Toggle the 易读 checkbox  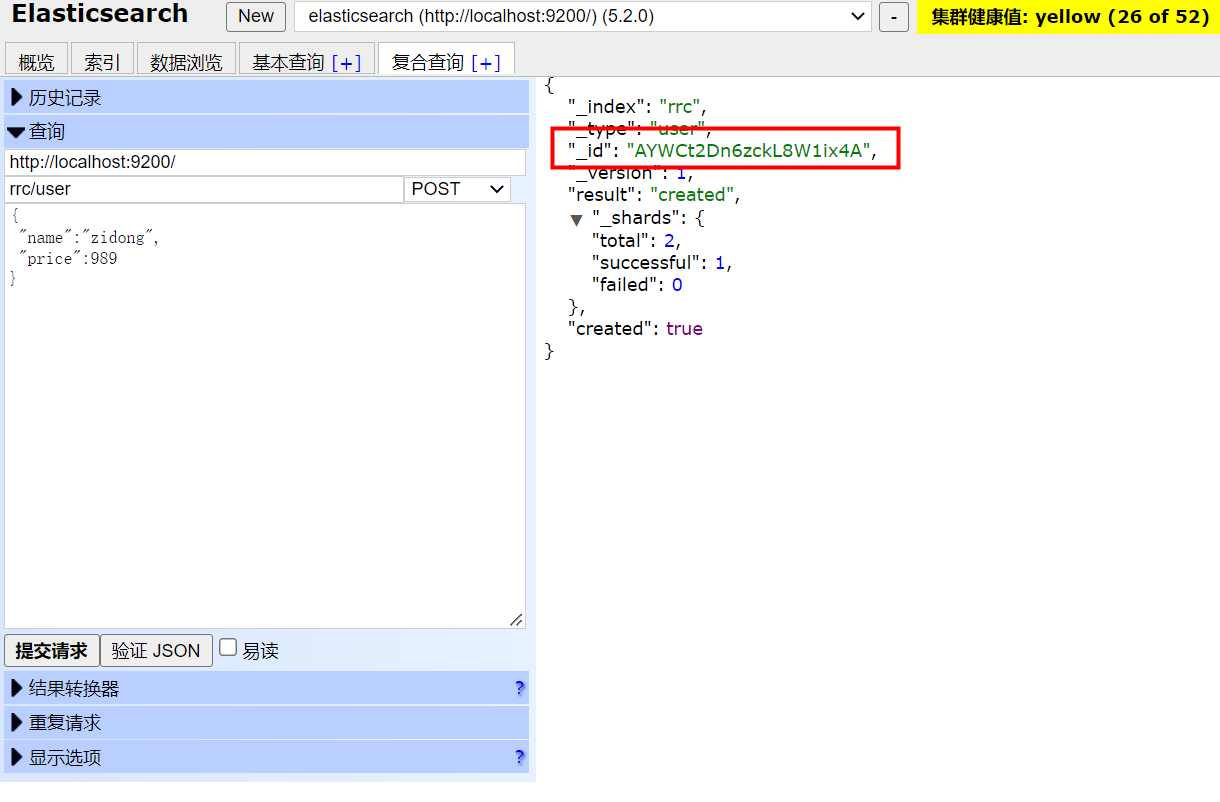228,648
